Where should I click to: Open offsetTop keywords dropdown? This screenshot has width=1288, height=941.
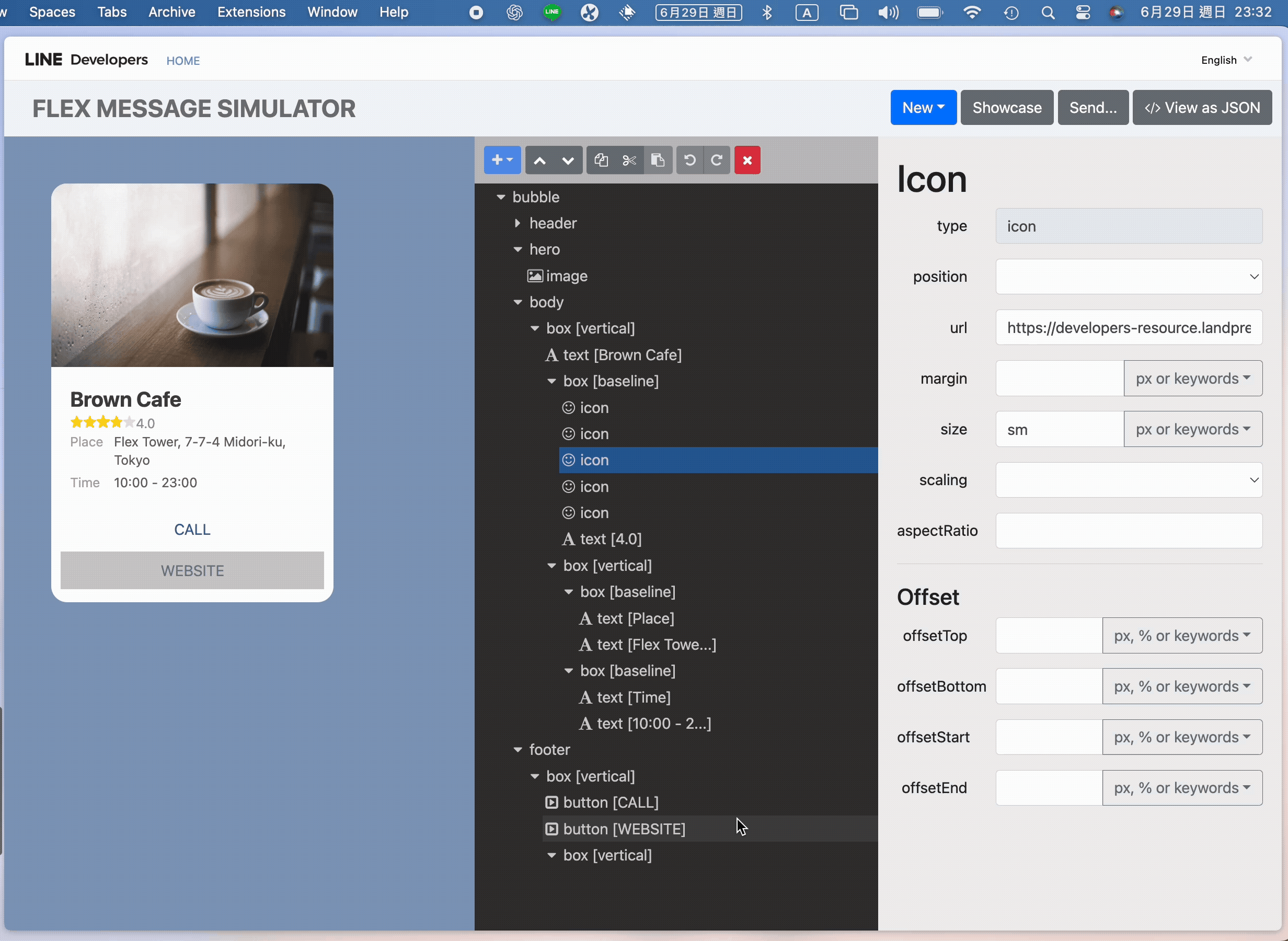coord(1182,636)
